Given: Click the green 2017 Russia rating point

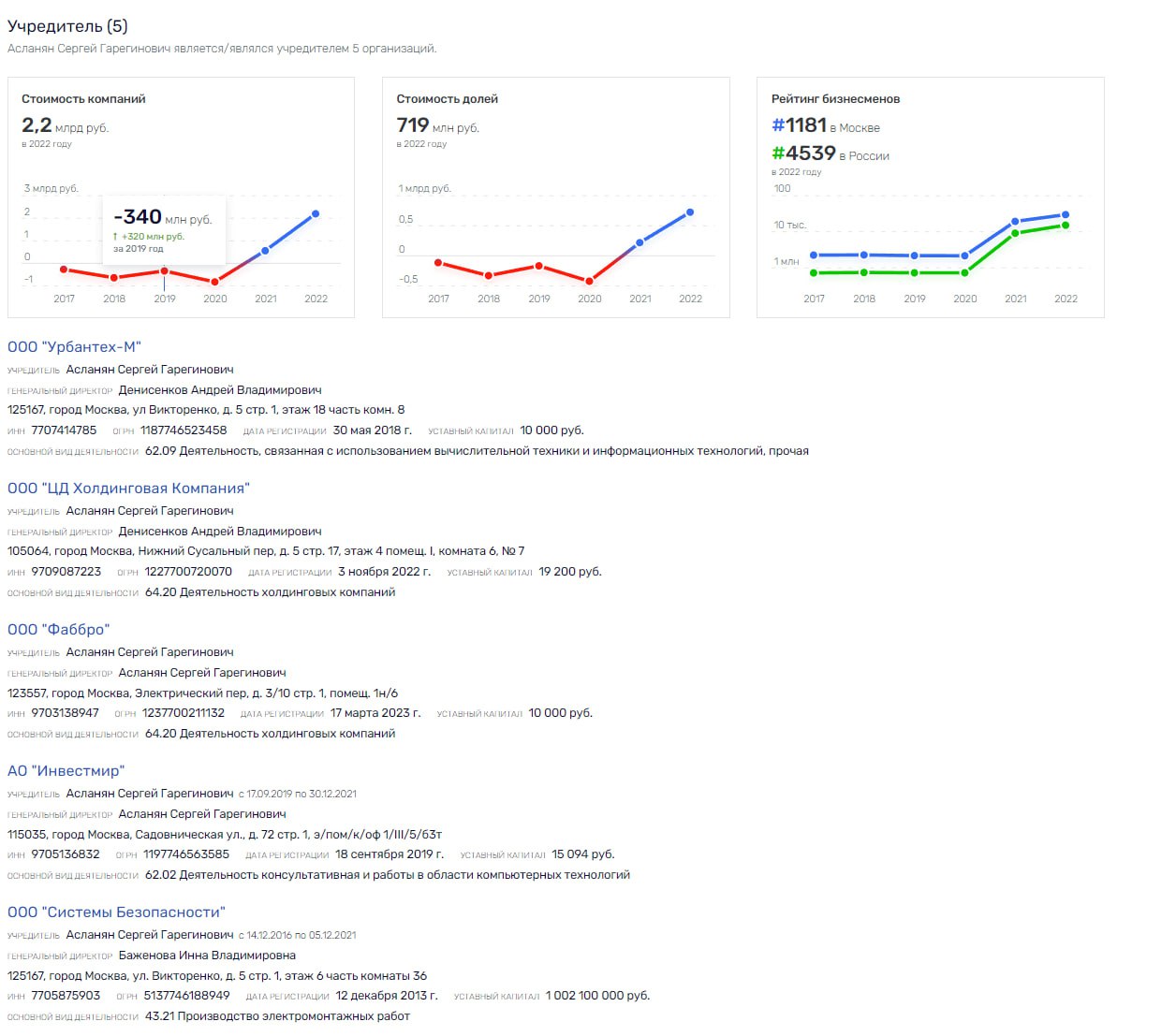Looking at the screenshot, I should (x=814, y=273).
